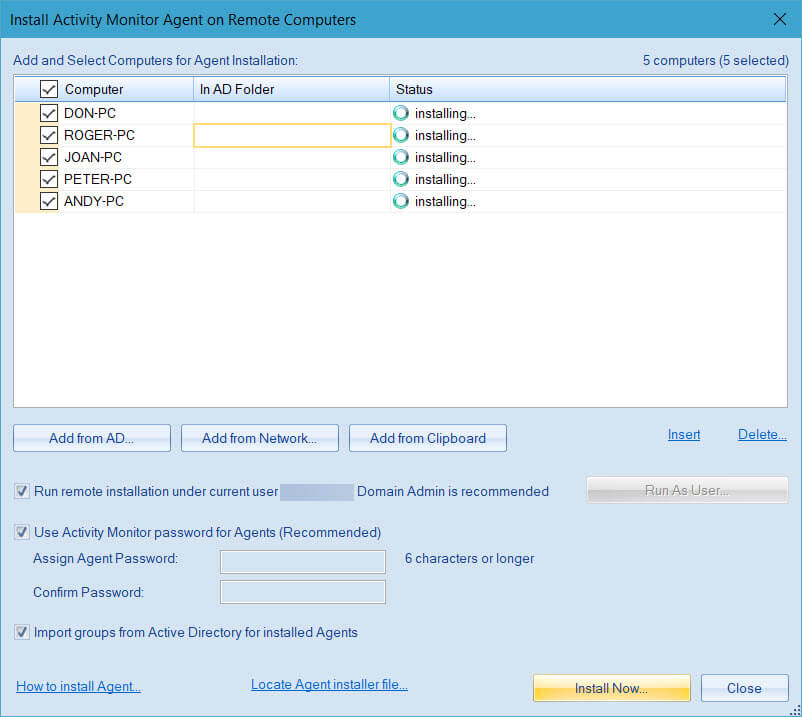Click the installing spinner icon for ROGER-PC
Viewport: 802px width, 717px height.
tap(400, 135)
